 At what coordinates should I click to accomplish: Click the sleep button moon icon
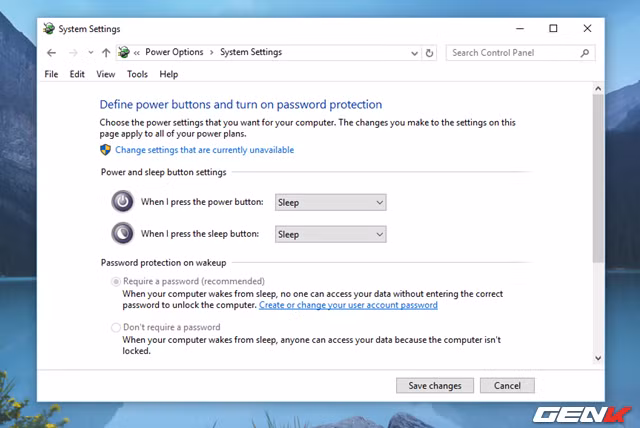[x=122, y=234]
